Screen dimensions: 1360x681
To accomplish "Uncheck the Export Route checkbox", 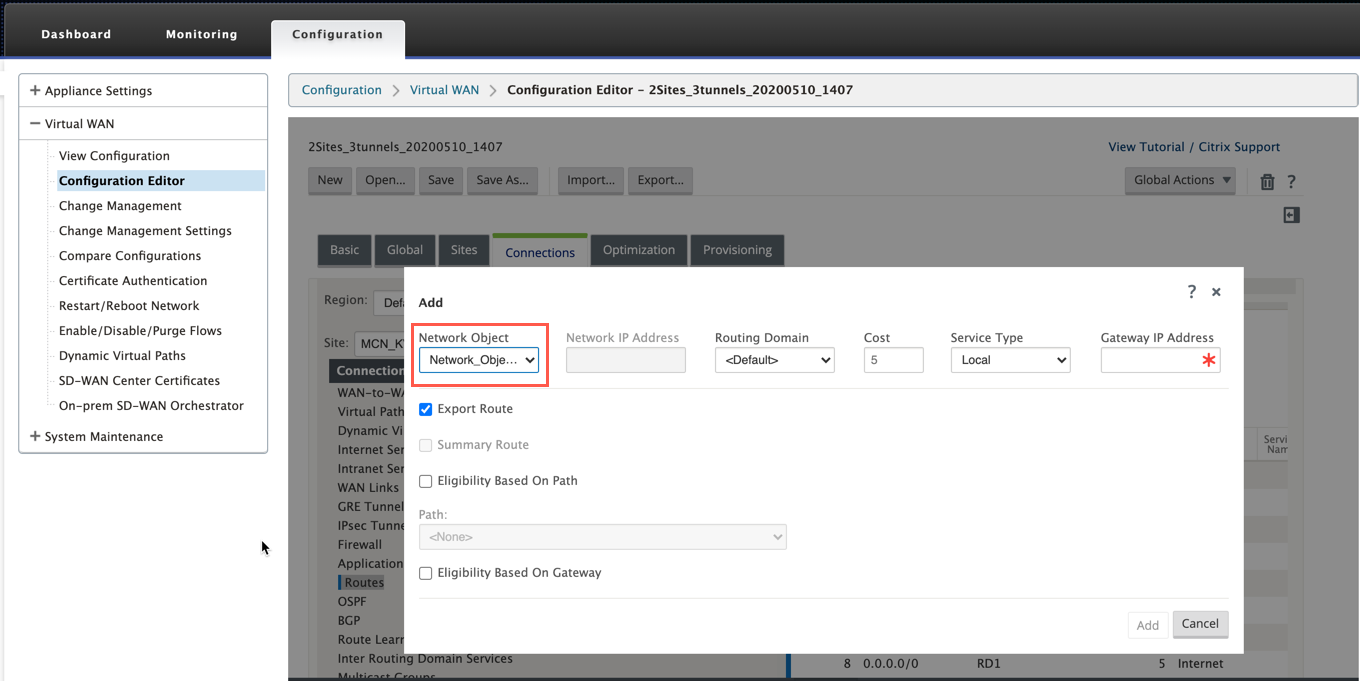I will coord(425,409).
